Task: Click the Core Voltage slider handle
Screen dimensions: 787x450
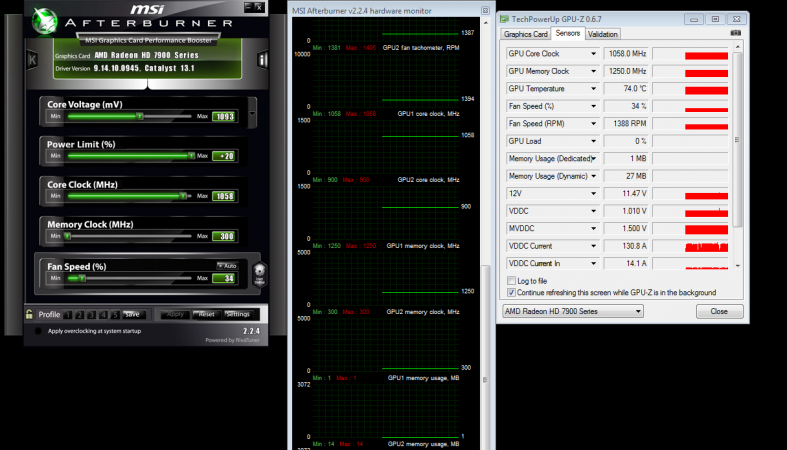Action: [140, 116]
